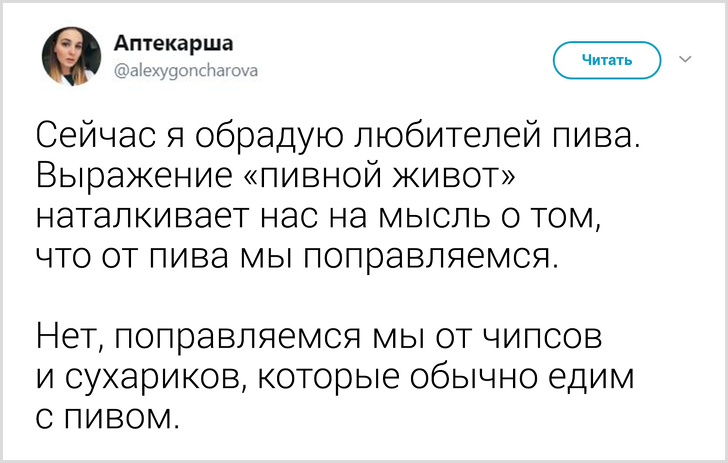
Task: Expand the tweet options chevron
Action: (686, 59)
